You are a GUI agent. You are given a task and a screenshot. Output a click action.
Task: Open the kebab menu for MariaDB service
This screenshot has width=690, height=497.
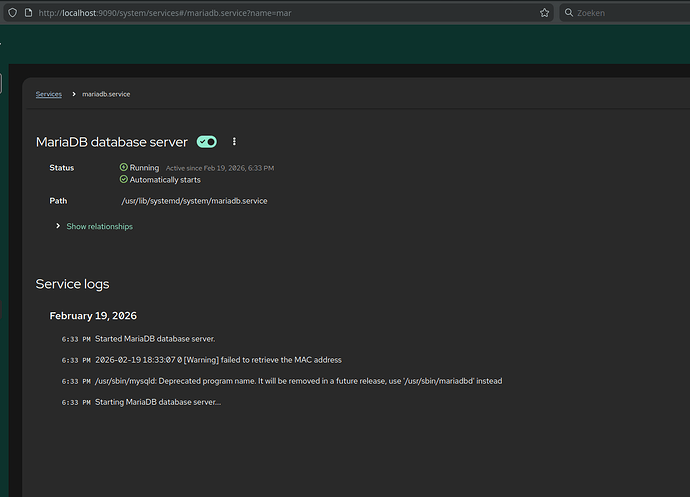coord(235,142)
